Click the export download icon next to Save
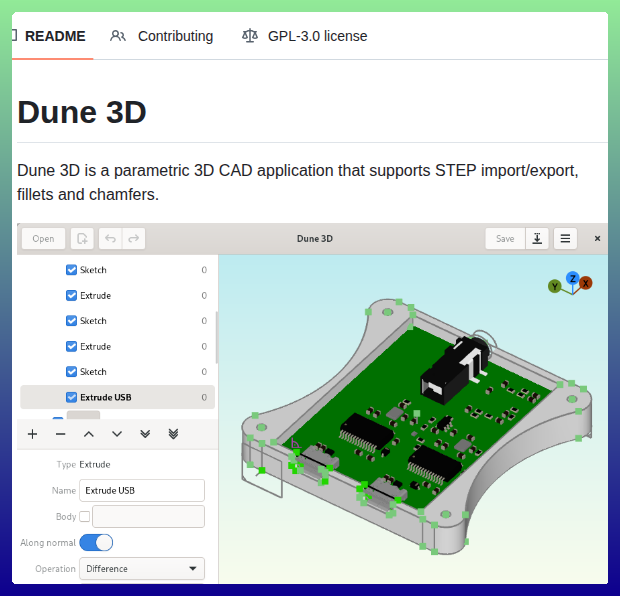This screenshot has height=596, width=620. [x=537, y=238]
